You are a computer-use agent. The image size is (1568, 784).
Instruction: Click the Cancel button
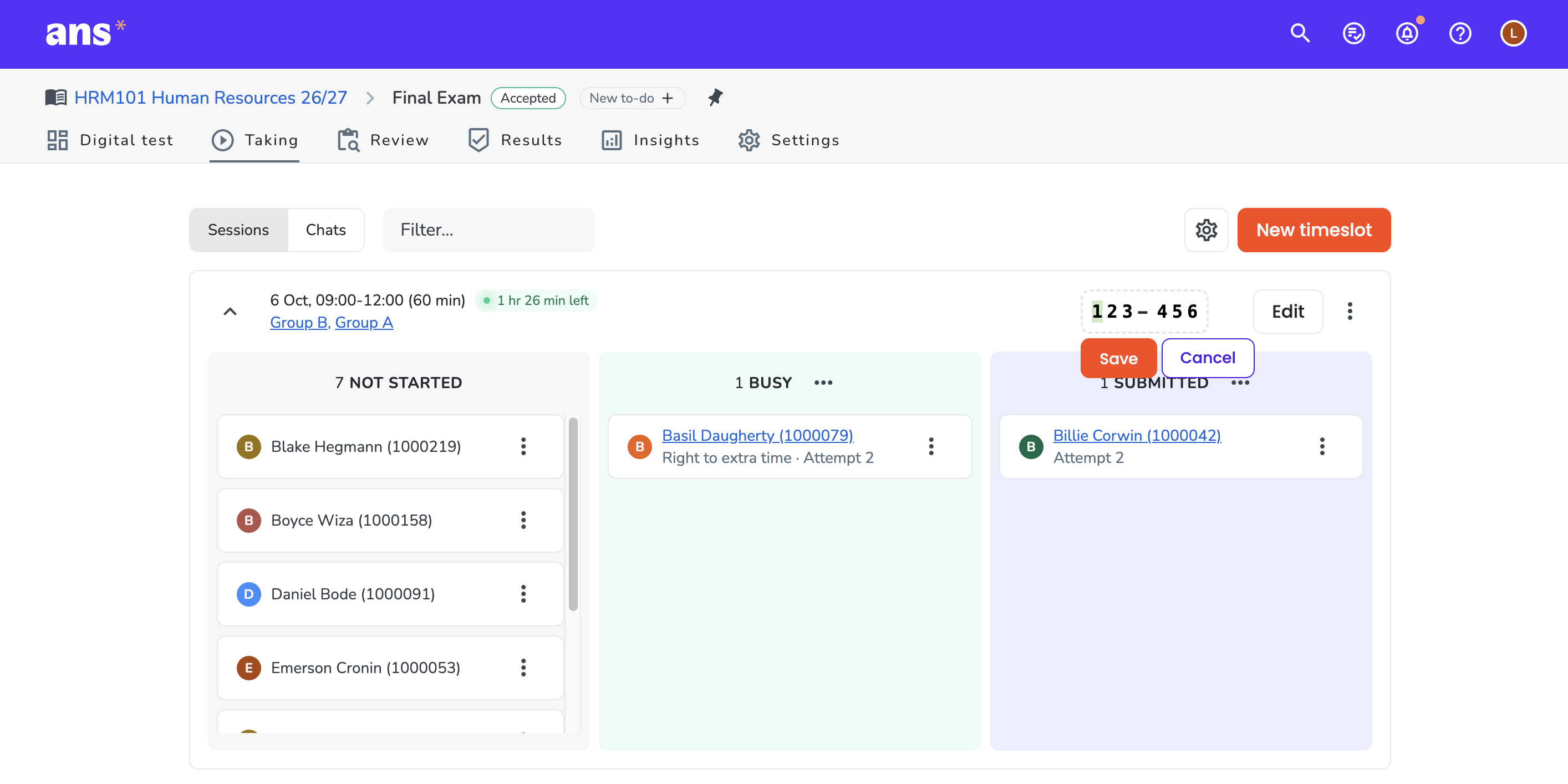[1208, 358]
